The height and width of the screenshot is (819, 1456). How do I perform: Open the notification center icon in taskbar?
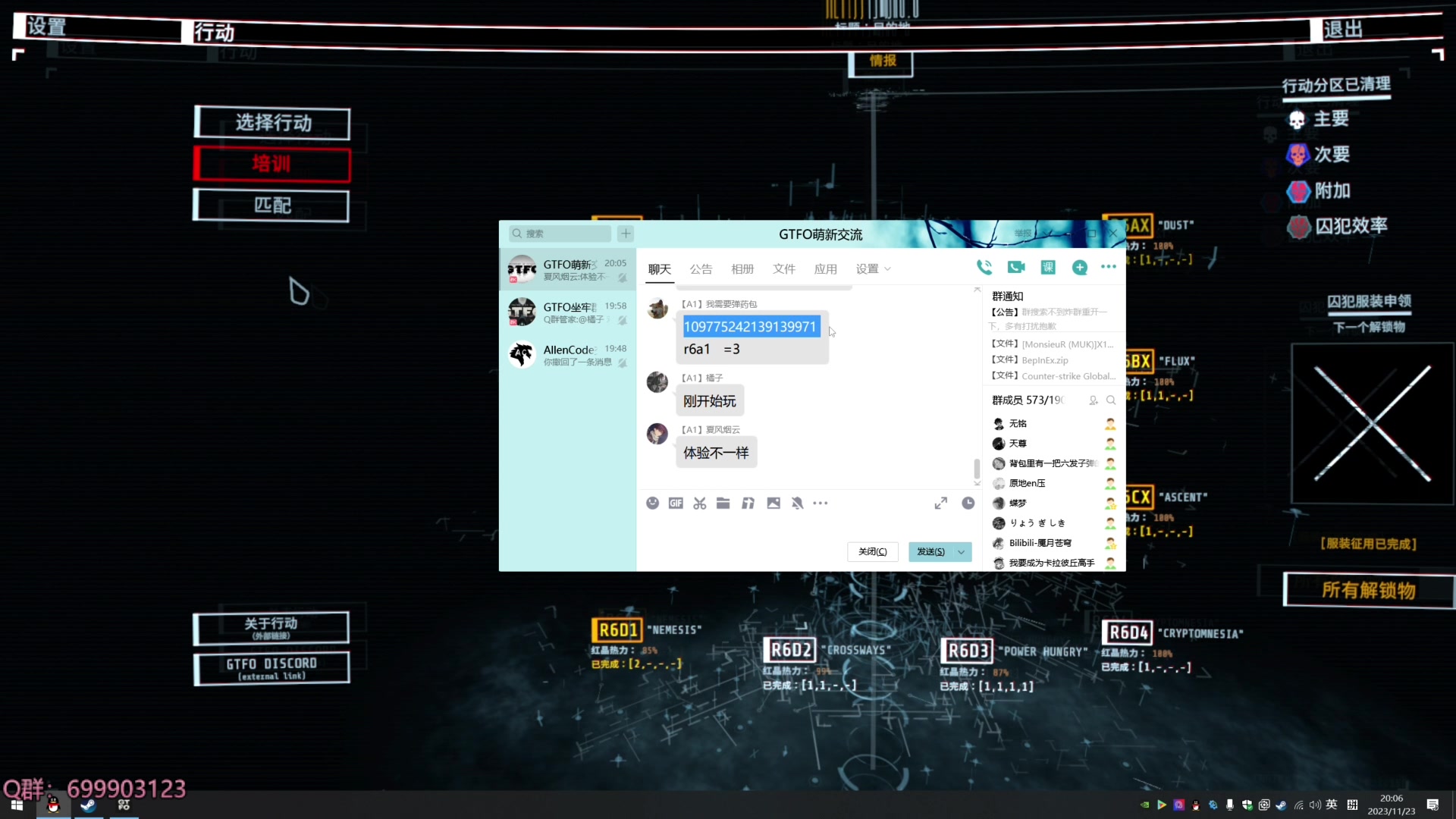[x=1432, y=805]
